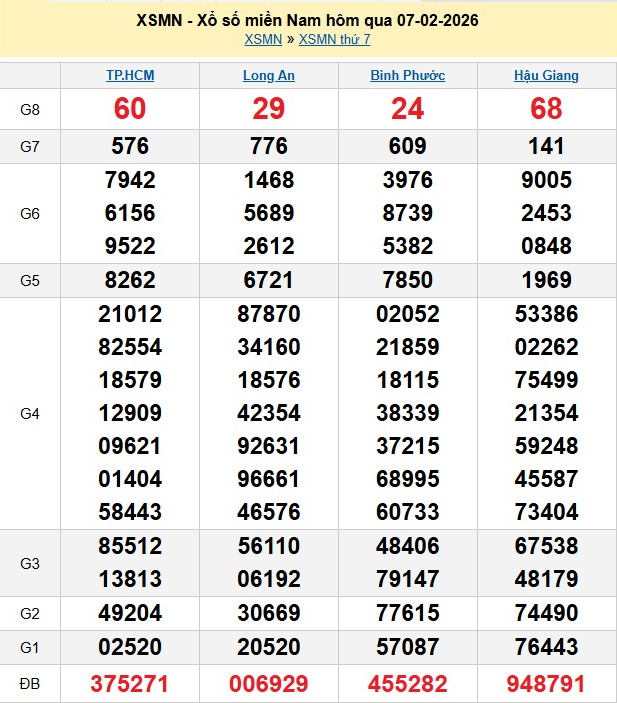The width and height of the screenshot is (617, 703).
Task: Click the red G8 number 60
Action: click(130, 109)
